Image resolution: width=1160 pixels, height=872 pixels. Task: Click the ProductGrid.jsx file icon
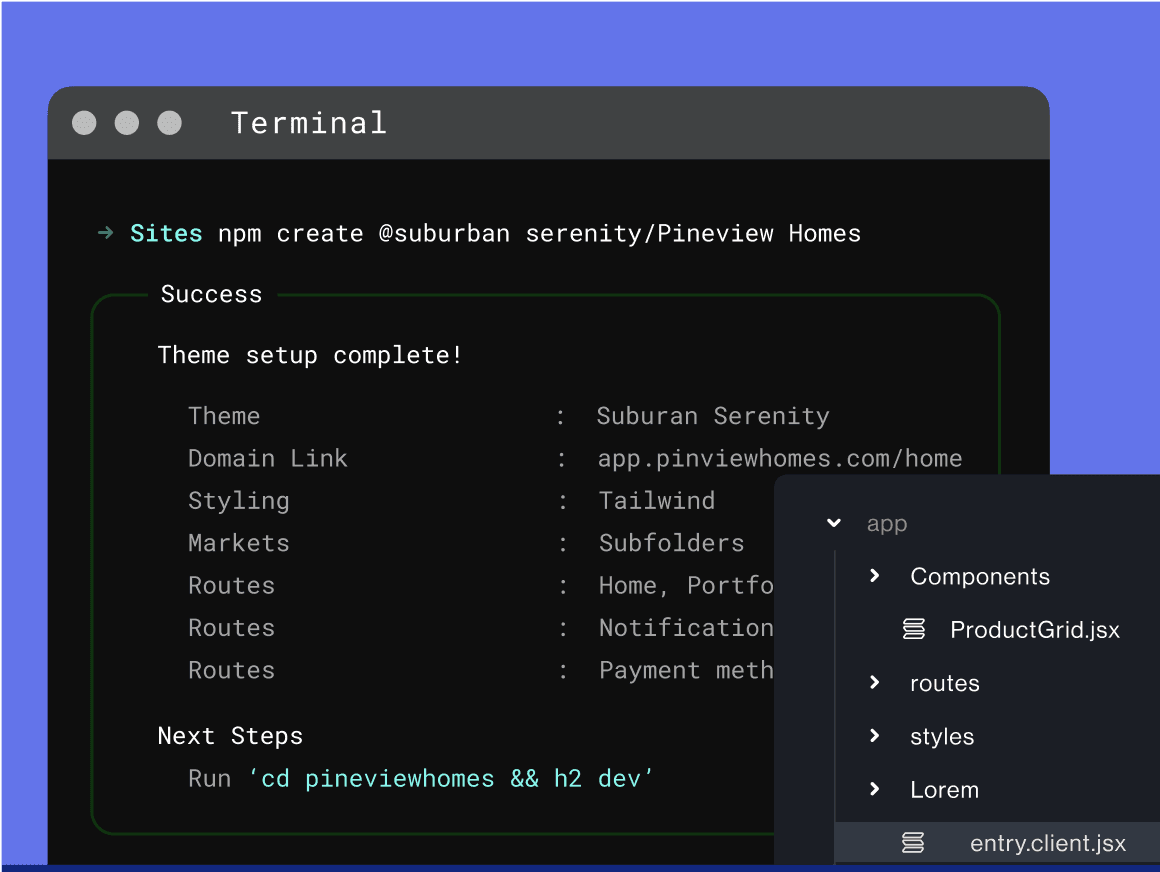914,630
